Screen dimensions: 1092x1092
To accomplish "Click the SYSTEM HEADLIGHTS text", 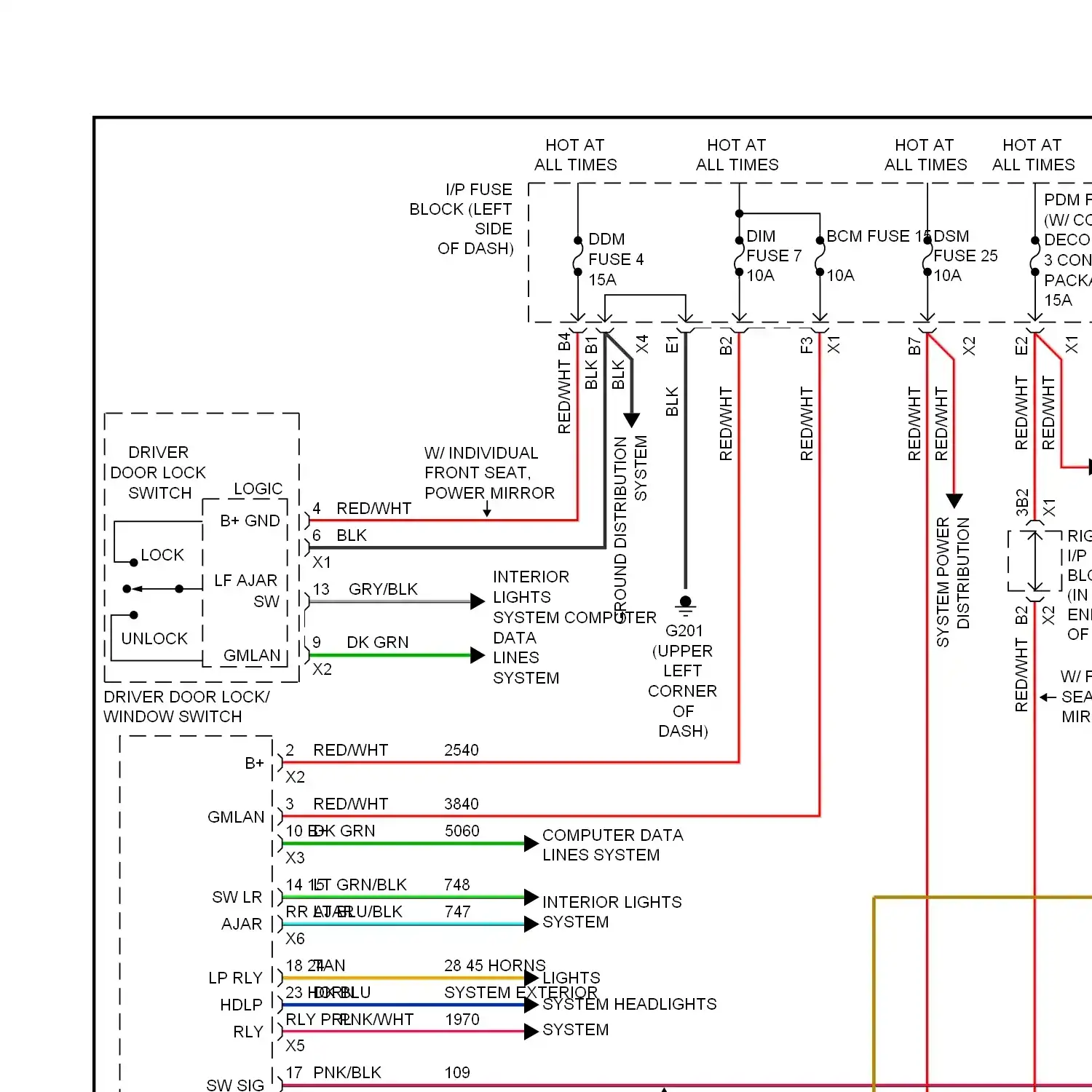I will [630, 1004].
